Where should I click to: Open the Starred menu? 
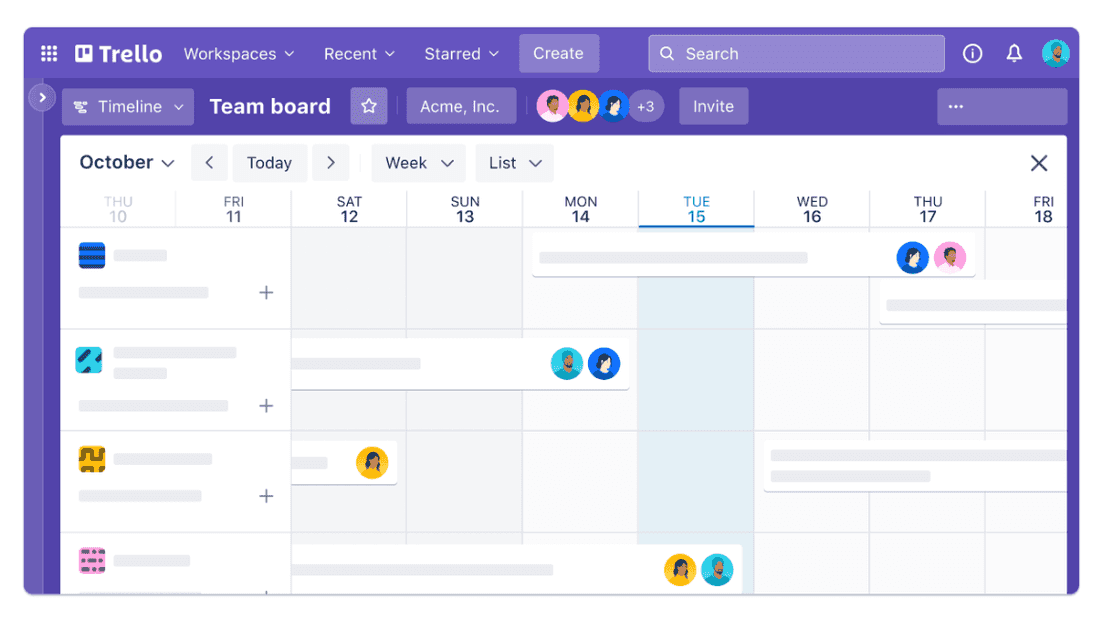pyautogui.click(x=461, y=54)
